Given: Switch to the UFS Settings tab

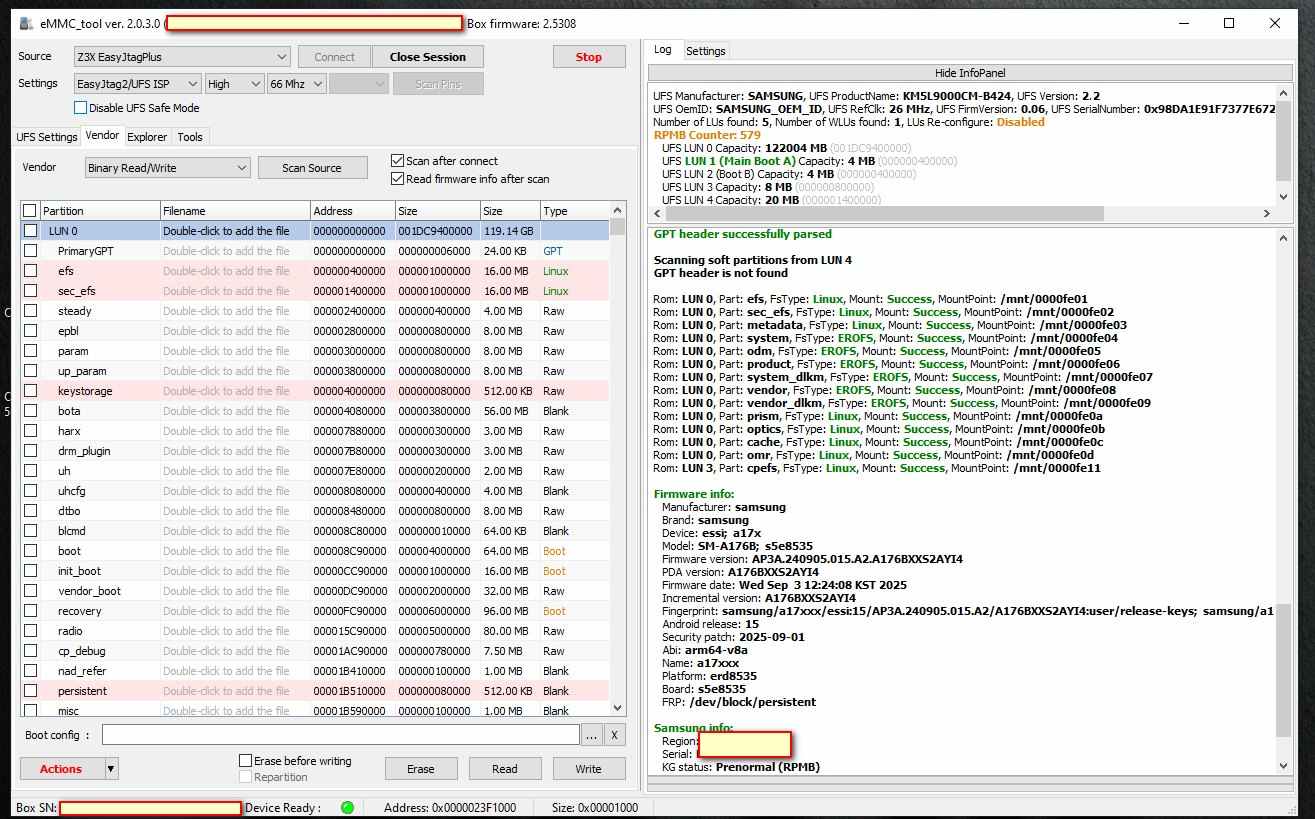Looking at the screenshot, I should point(47,137).
